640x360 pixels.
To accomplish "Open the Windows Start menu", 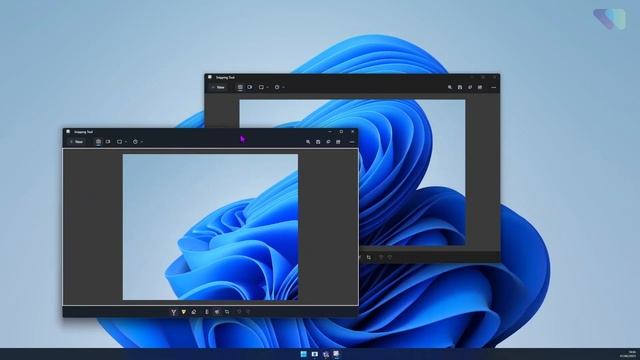I will point(303,354).
